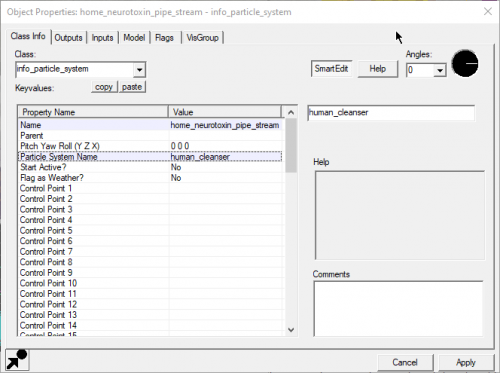This screenshot has height=373, width=500.
Task: Open the Inputs tab
Action: pyautogui.click(x=102, y=38)
